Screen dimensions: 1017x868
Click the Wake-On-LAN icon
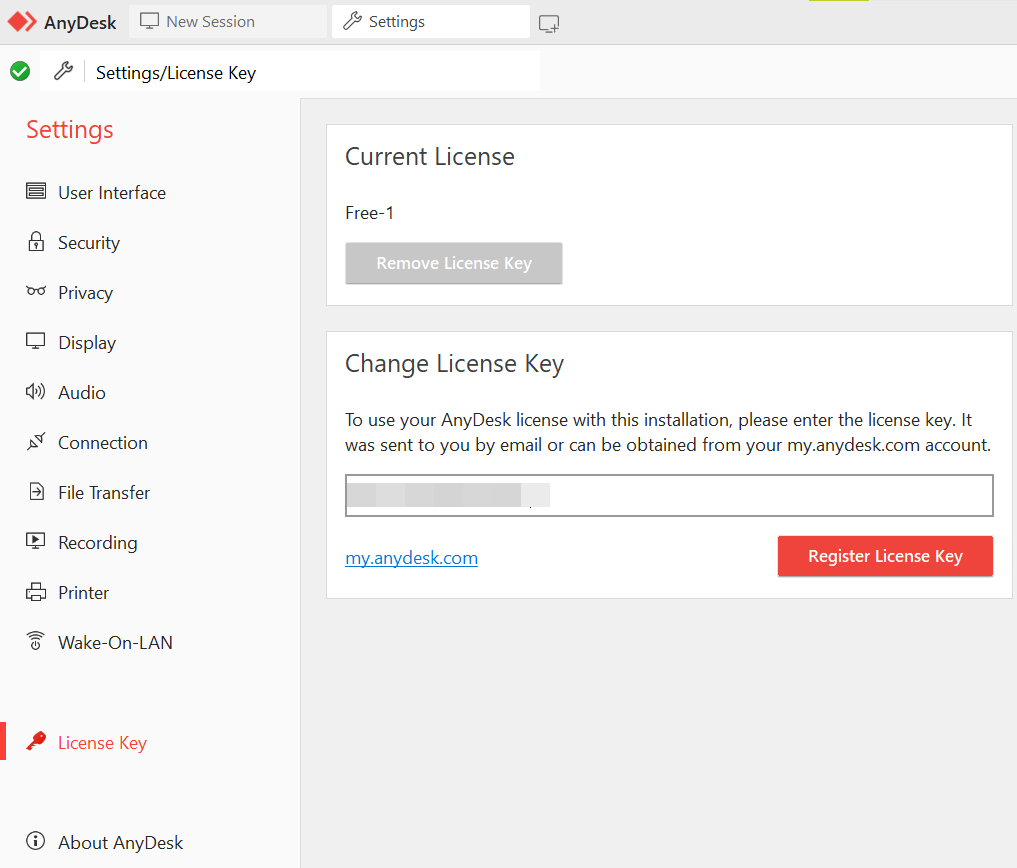(x=36, y=642)
